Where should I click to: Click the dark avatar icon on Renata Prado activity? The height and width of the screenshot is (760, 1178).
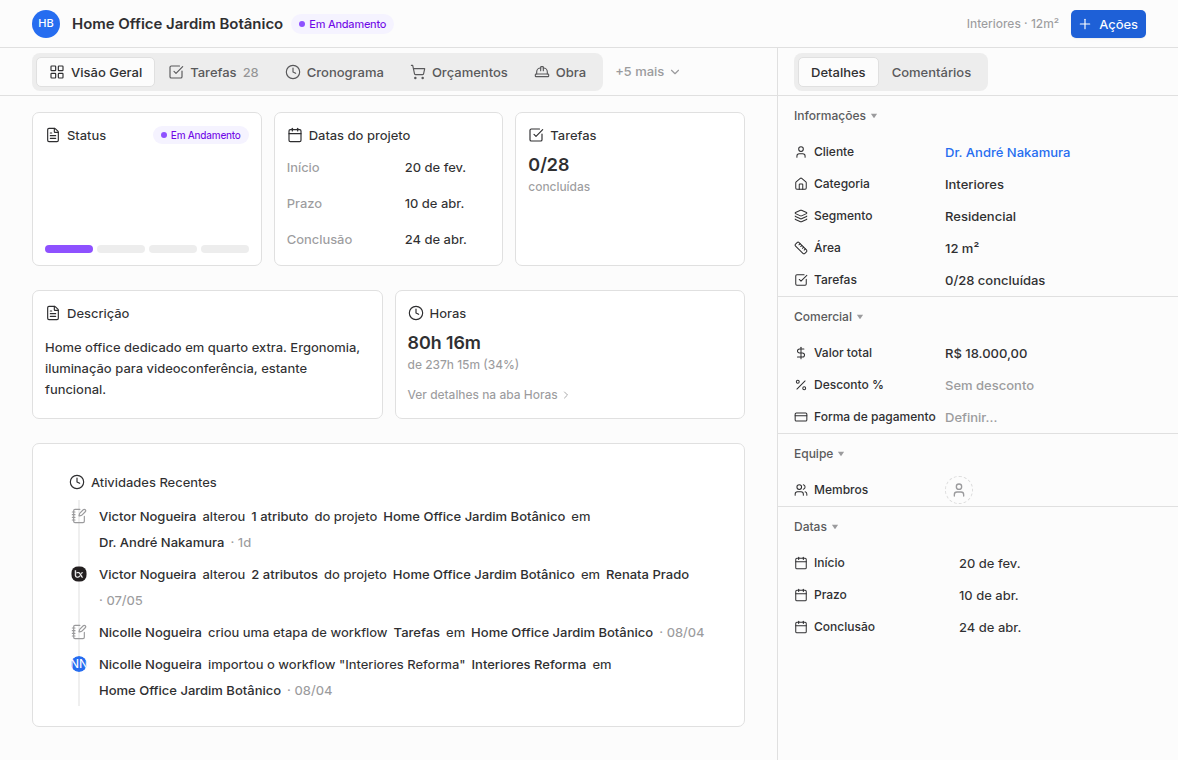[79, 574]
